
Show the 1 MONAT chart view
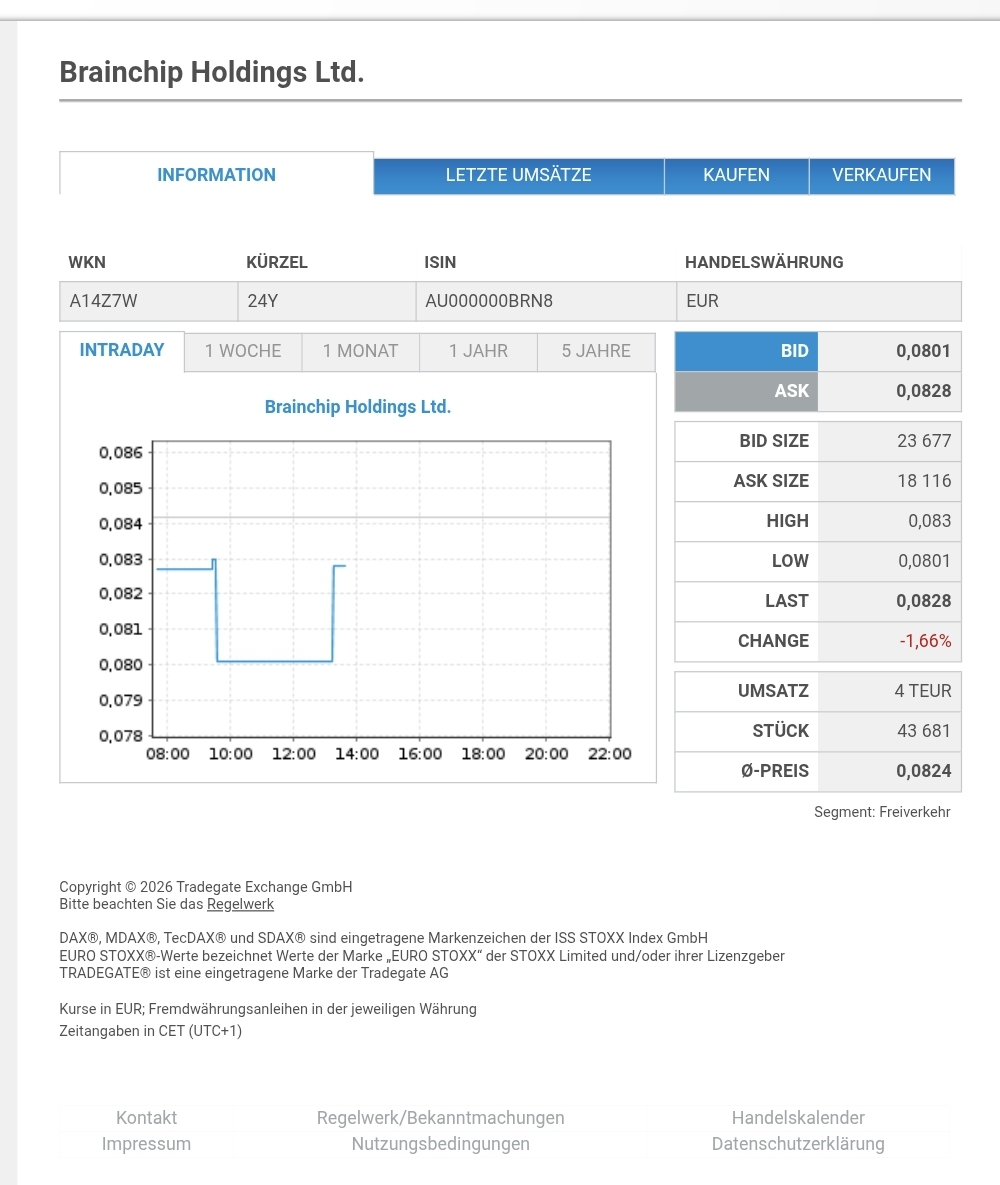tap(359, 351)
